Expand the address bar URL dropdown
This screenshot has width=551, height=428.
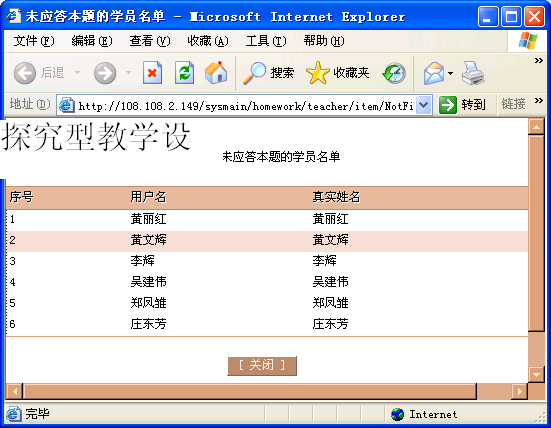pyautogui.click(x=424, y=105)
